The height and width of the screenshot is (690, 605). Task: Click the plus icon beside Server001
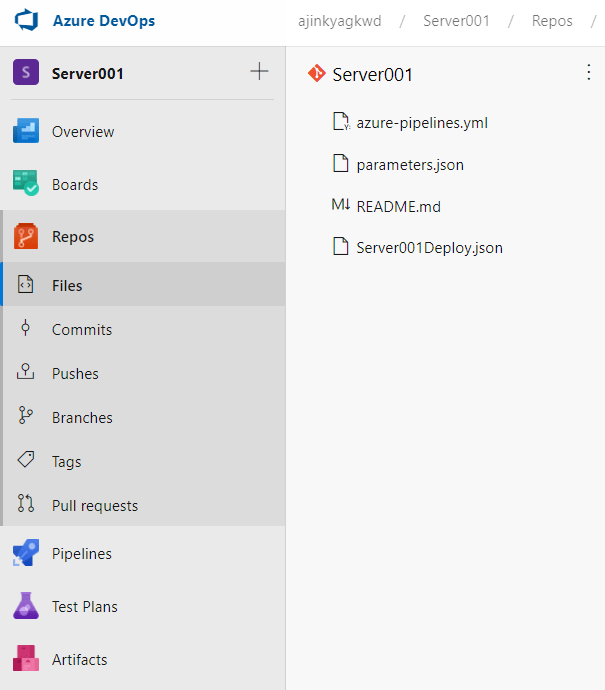click(259, 72)
